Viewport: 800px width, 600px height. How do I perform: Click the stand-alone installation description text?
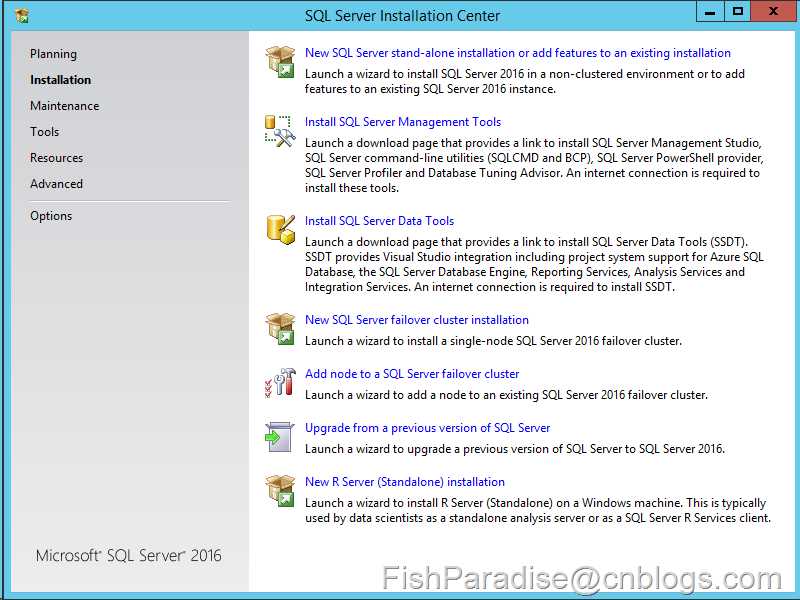[x=524, y=82]
